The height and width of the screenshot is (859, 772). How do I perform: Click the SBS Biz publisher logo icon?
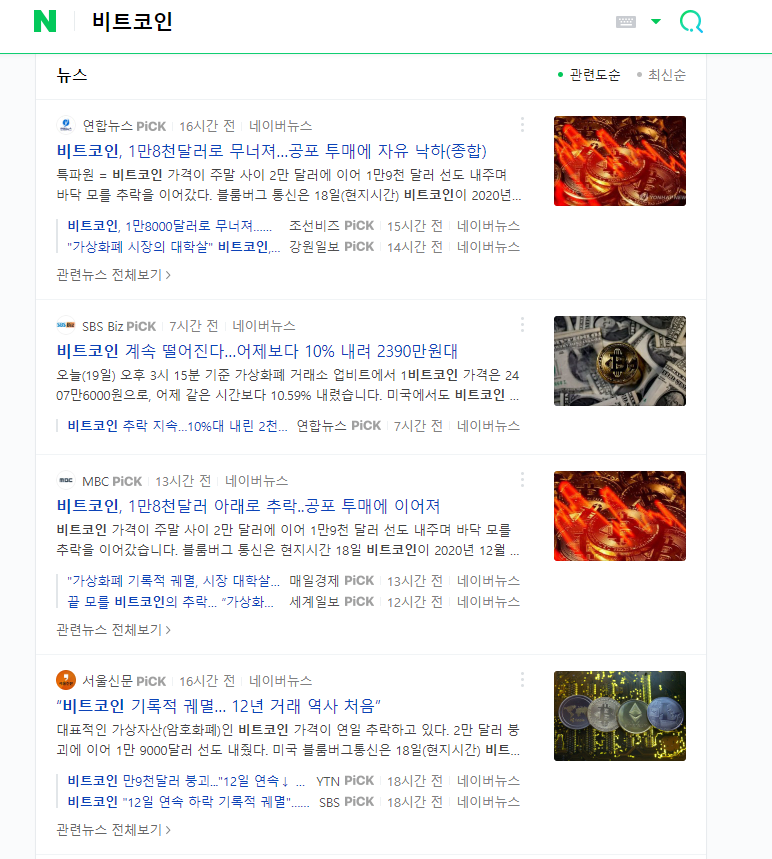[66, 325]
